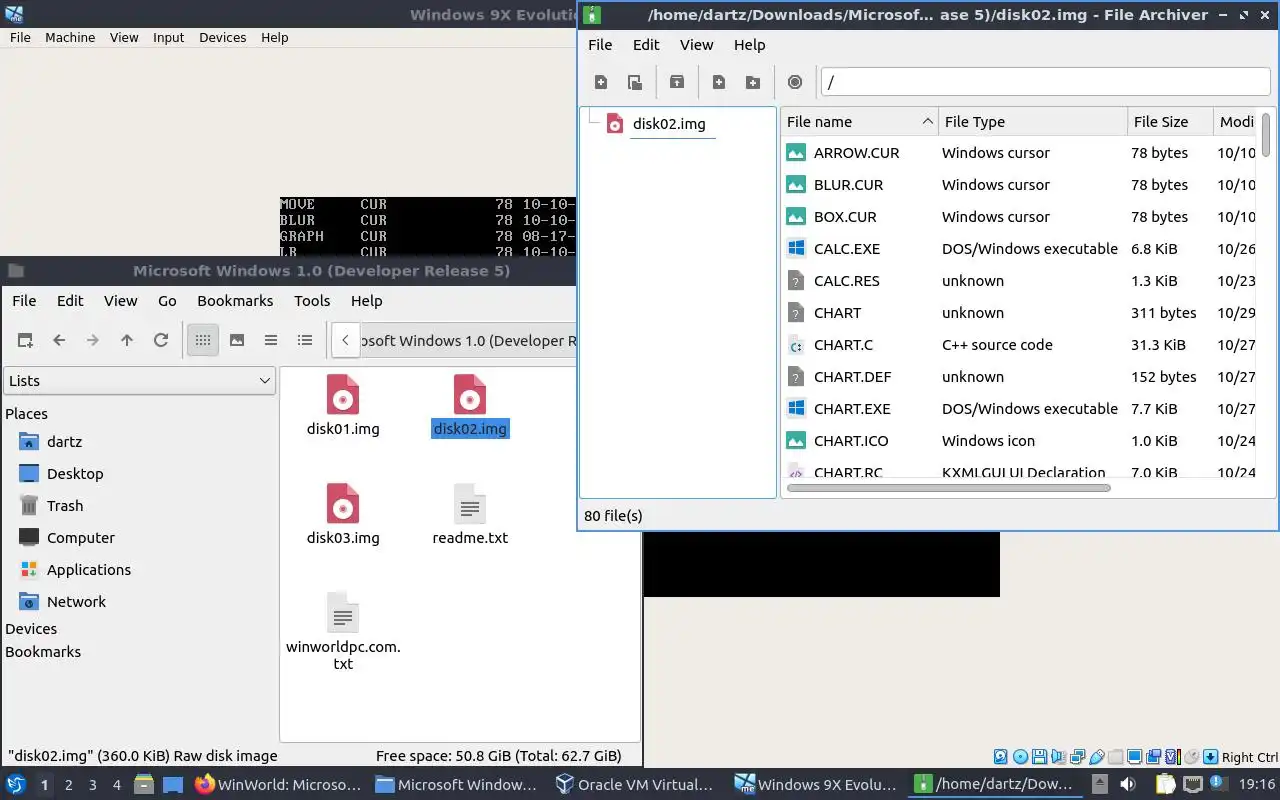Click the Add files icon in File Archiver
The width and height of the screenshot is (1280, 800).
719,82
